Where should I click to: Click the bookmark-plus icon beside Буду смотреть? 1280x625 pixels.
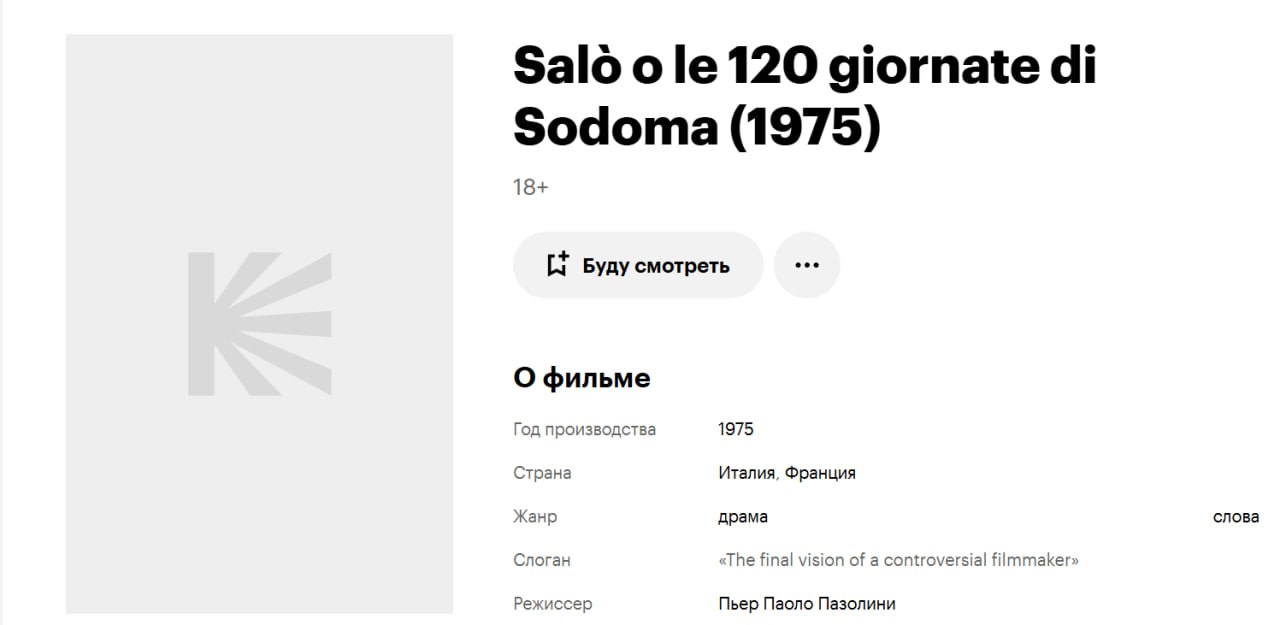[557, 265]
